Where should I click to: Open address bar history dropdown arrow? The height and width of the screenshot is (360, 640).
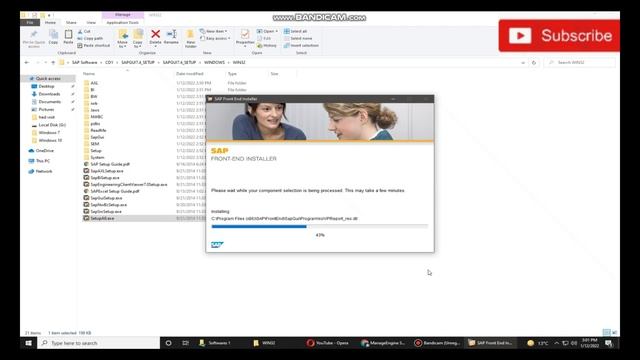pyautogui.click(x=523, y=63)
